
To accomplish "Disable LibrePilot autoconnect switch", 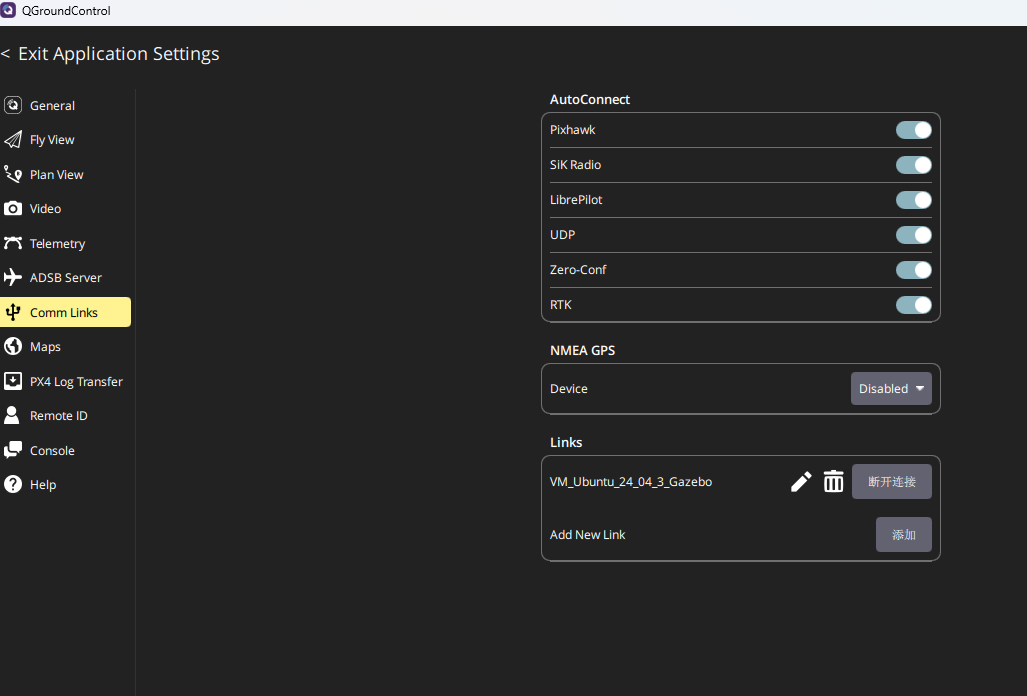I will pos(914,200).
